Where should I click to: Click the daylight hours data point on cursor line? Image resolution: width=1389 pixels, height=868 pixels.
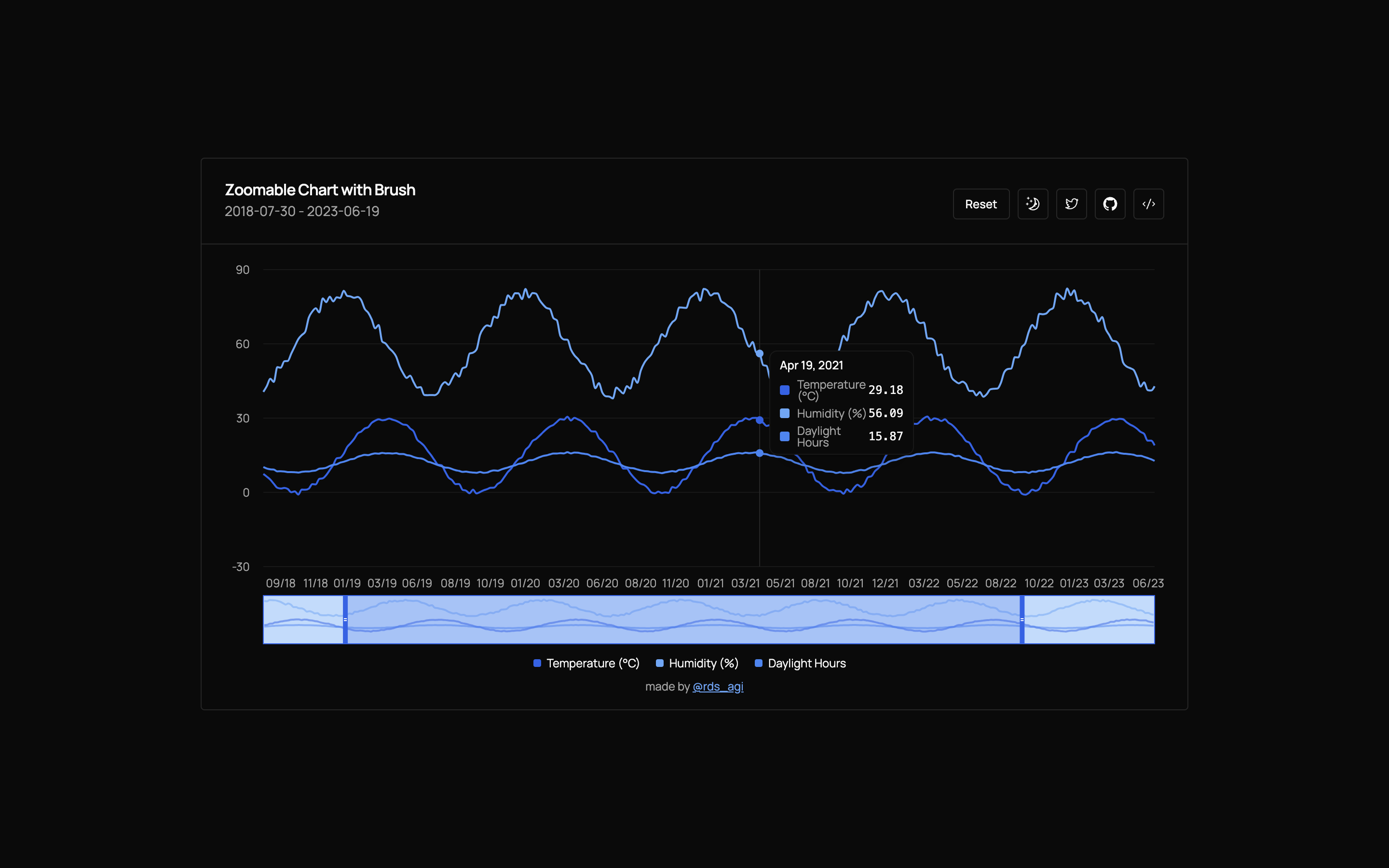click(759, 453)
